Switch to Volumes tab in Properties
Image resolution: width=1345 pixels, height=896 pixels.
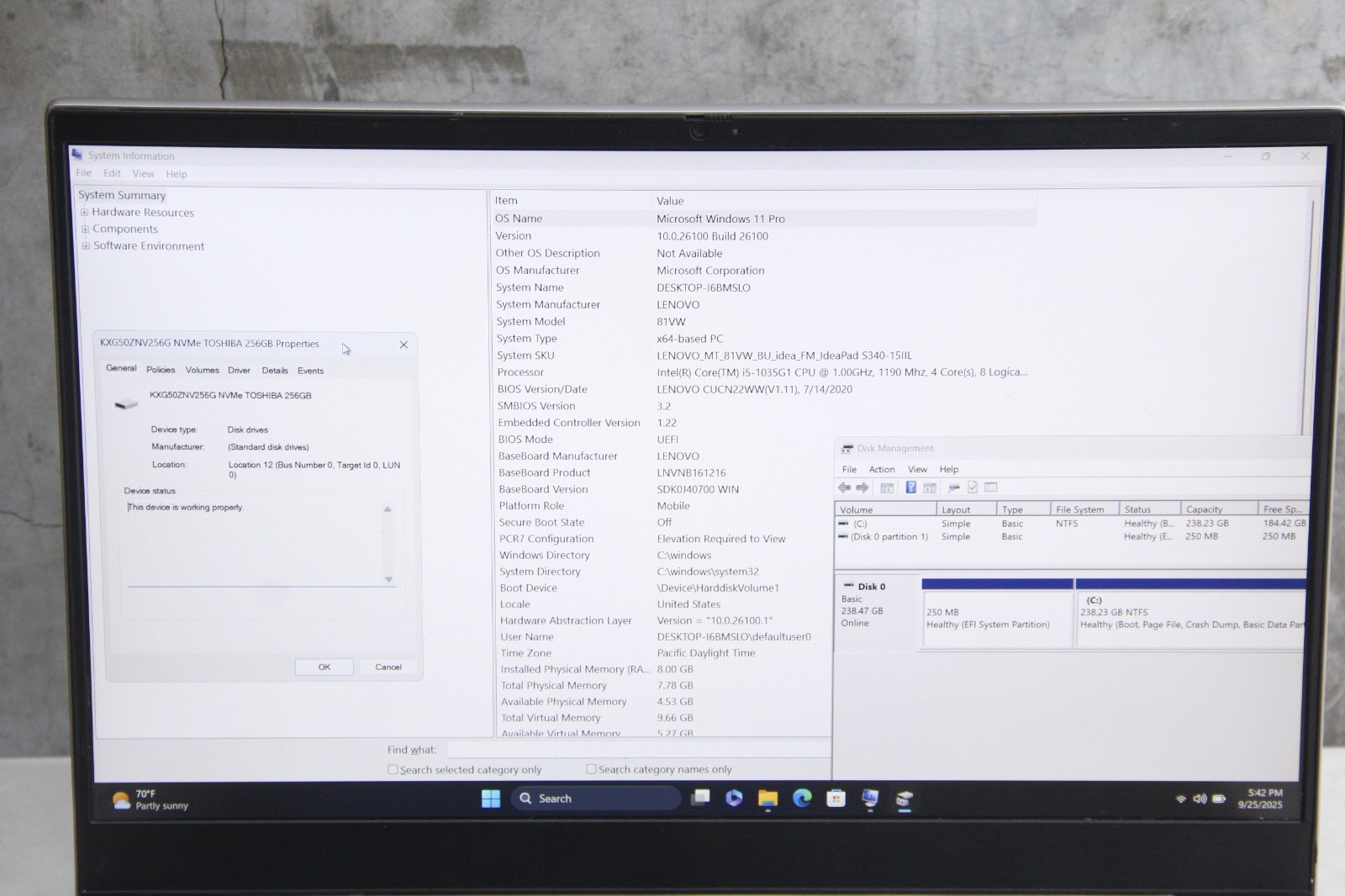(x=202, y=370)
